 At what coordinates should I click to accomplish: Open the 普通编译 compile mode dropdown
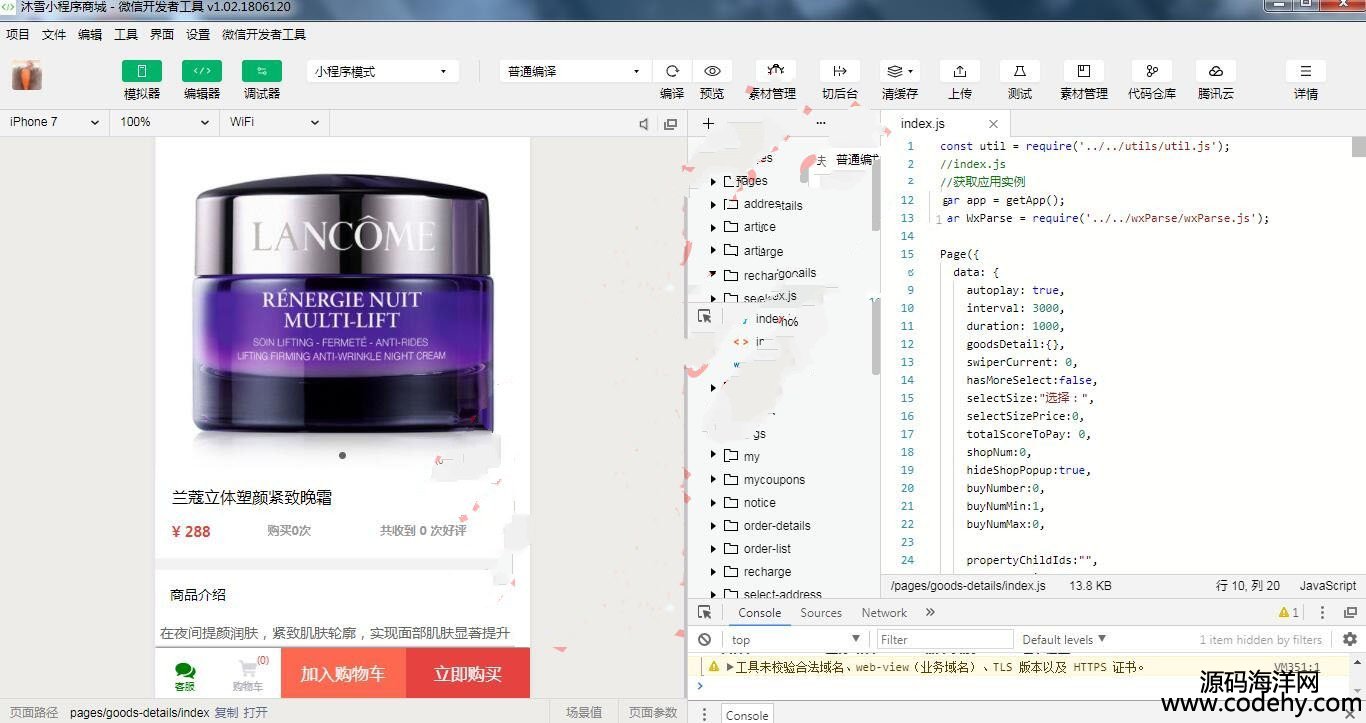pyautogui.click(x=574, y=71)
